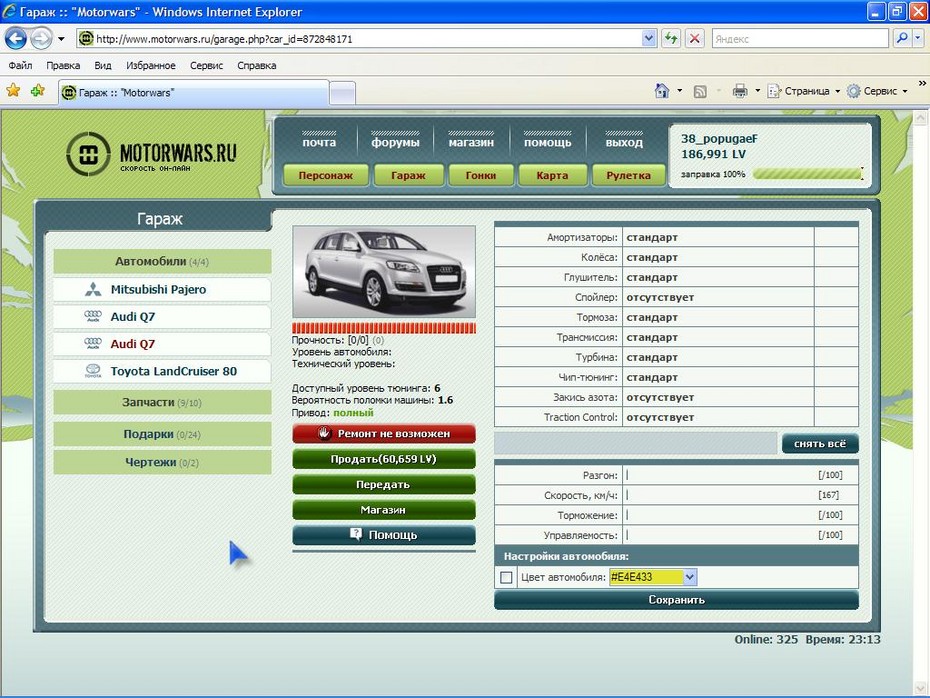
Task: Click the Рулетка button
Action: pos(629,176)
